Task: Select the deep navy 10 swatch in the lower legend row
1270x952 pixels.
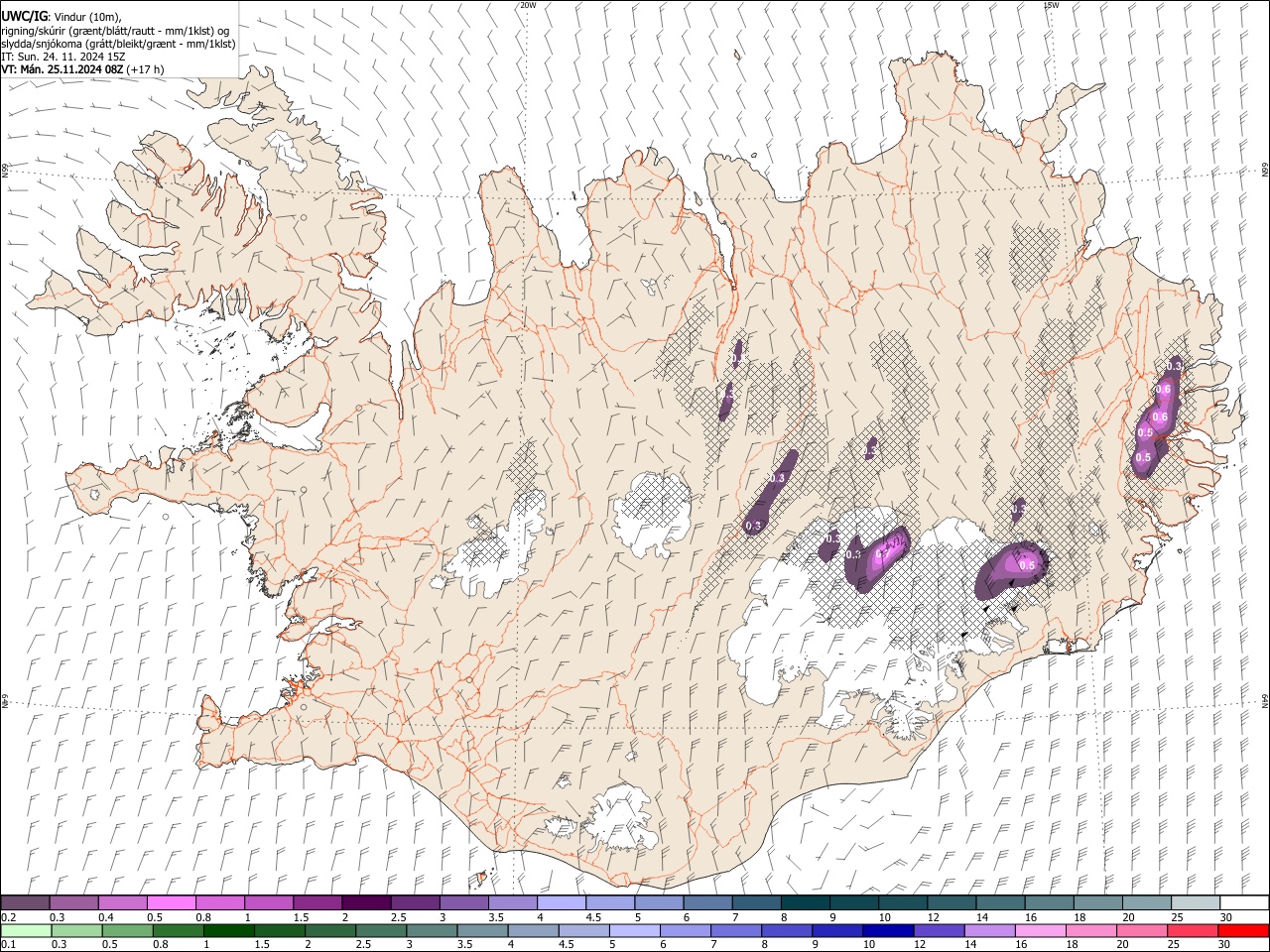Action: [x=888, y=930]
